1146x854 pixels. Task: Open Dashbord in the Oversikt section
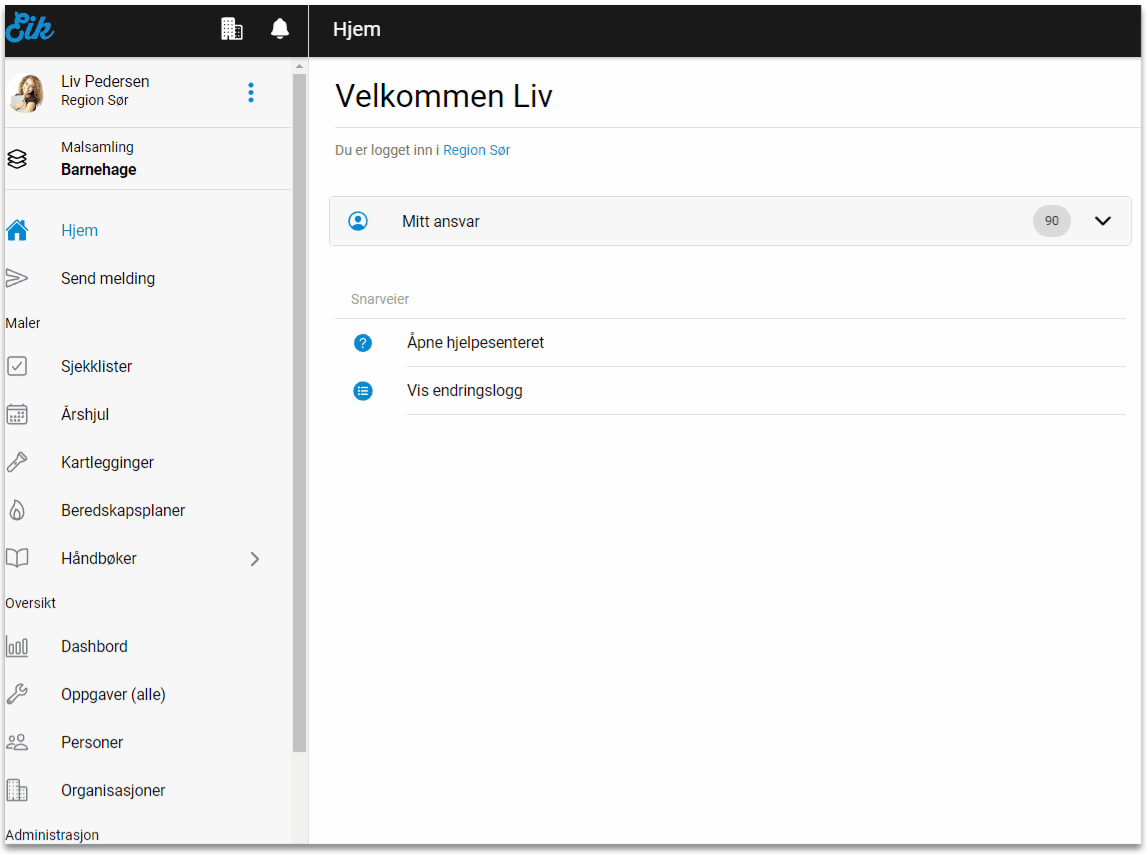[x=94, y=647]
